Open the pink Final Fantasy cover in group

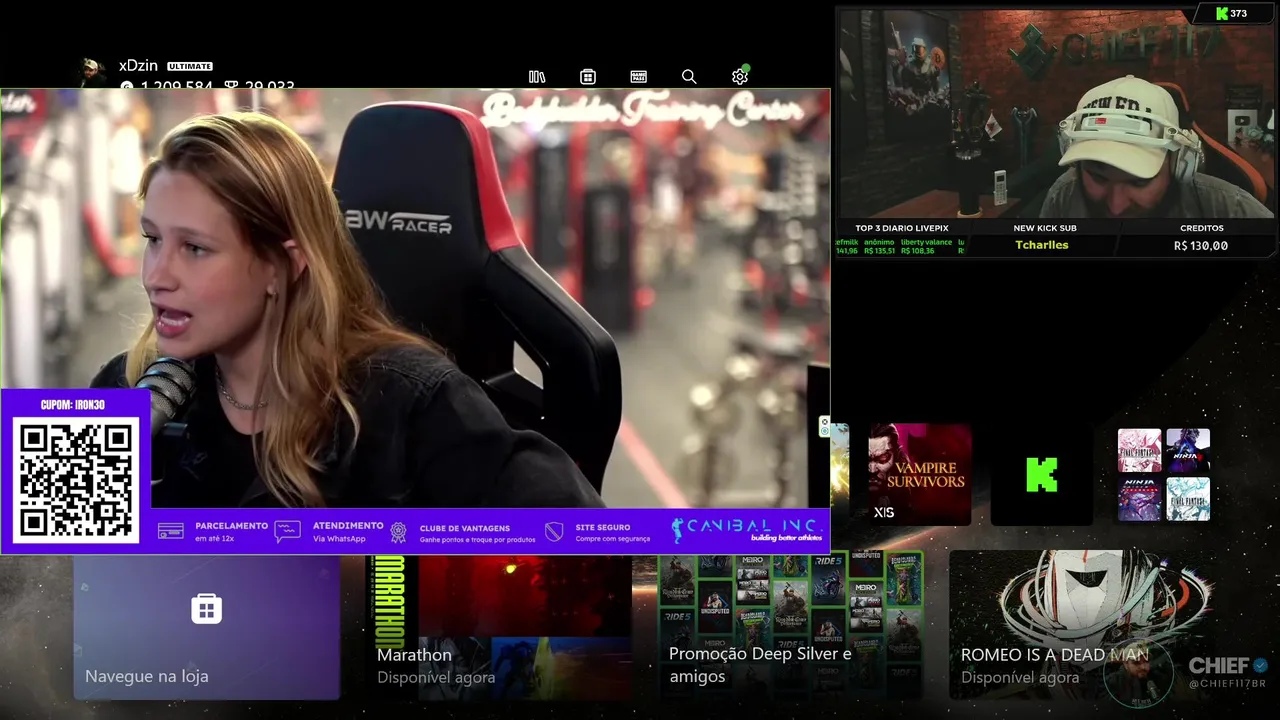click(x=1139, y=450)
